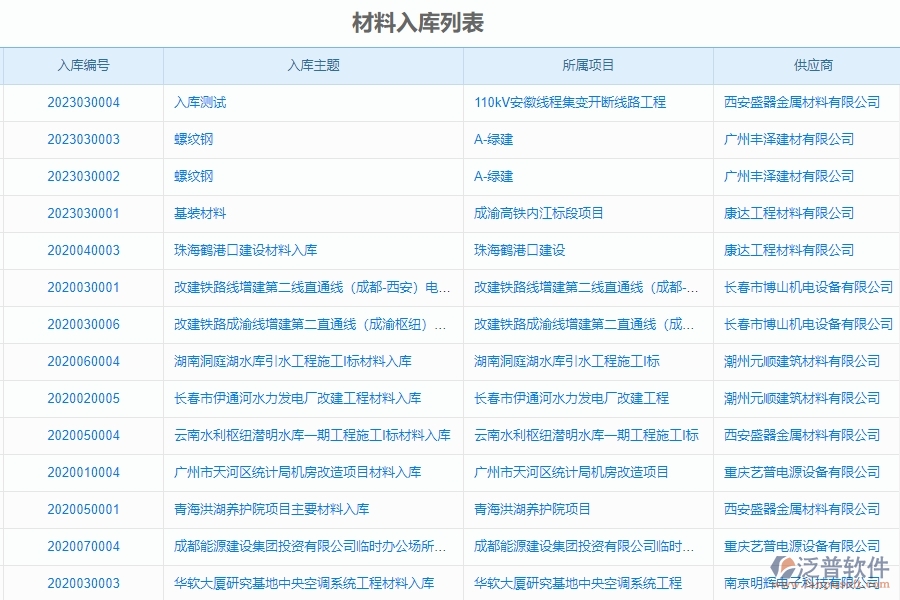Open the 基装材料 entry
900x600 pixels.
(x=197, y=213)
